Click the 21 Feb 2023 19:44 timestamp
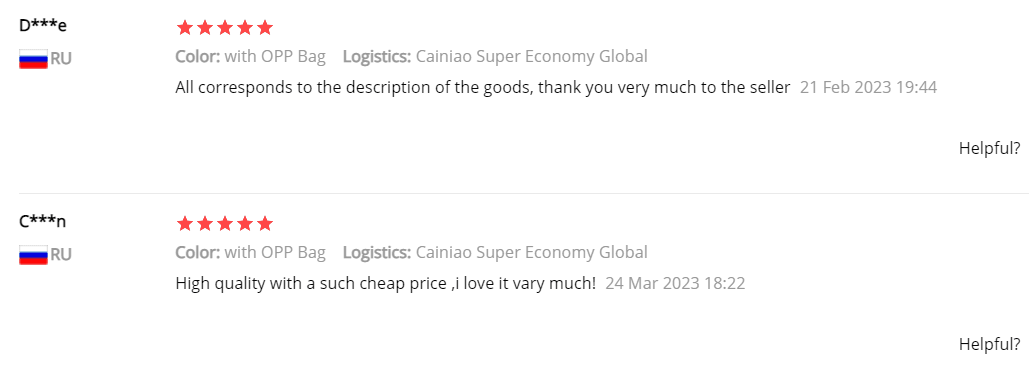The width and height of the screenshot is (1029, 379). (x=868, y=88)
